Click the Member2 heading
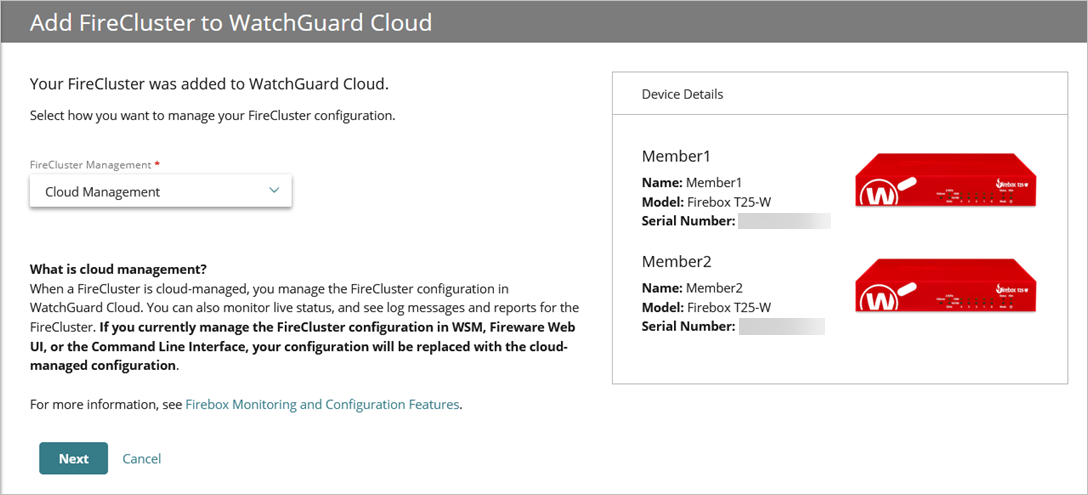1088x495 pixels. [675, 261]
